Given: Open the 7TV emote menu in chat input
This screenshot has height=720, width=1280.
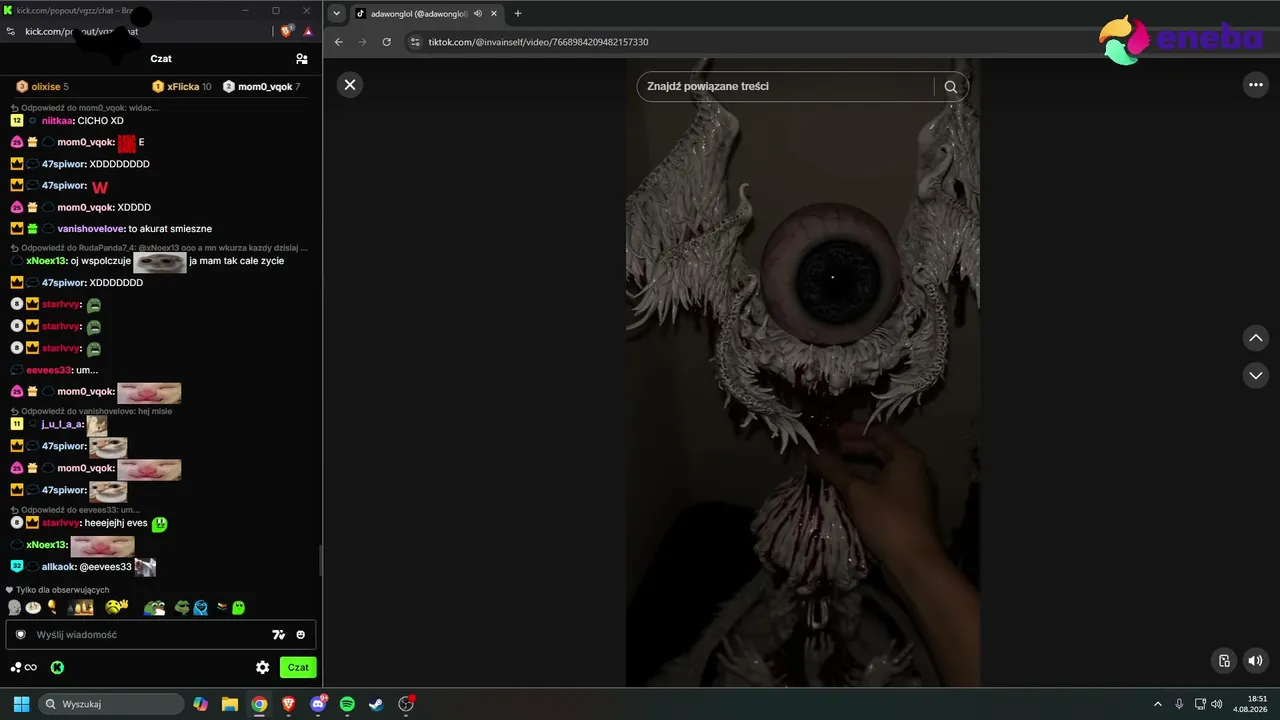Looking at the screenshot, I should (278, 634).
